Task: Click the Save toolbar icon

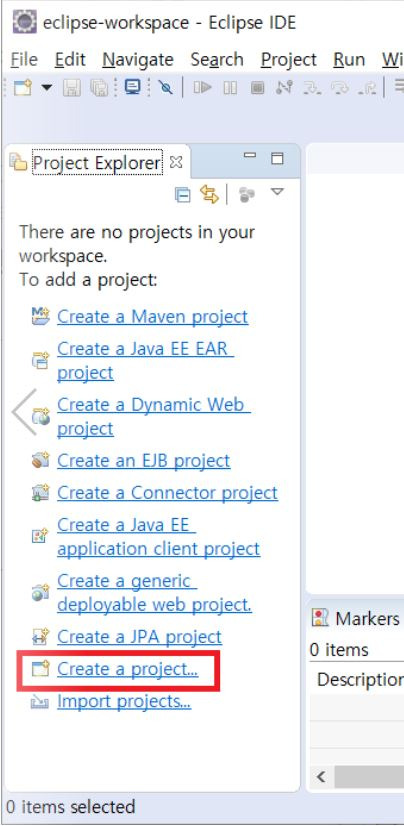Action: 72,87
